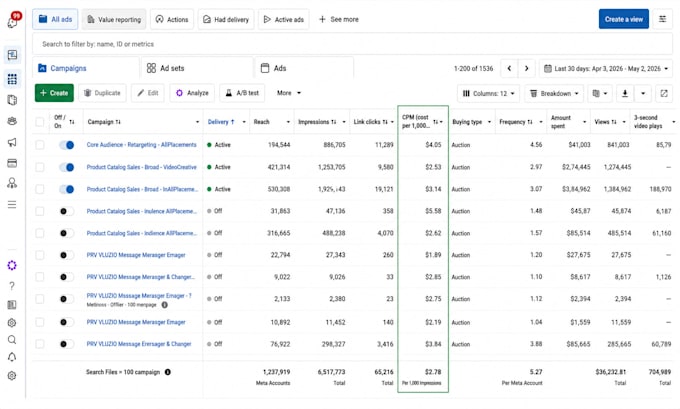680x409 pixels.
Task: Click the Create a view button
Action: coord(624,19)
